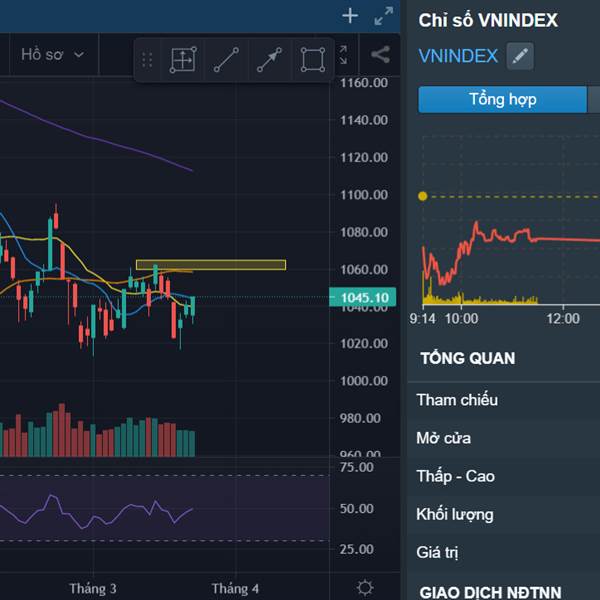Click the small collapse arrows beside price axis
The width and height of the screenshot is (600, 600).
click(x=343, y=55)
